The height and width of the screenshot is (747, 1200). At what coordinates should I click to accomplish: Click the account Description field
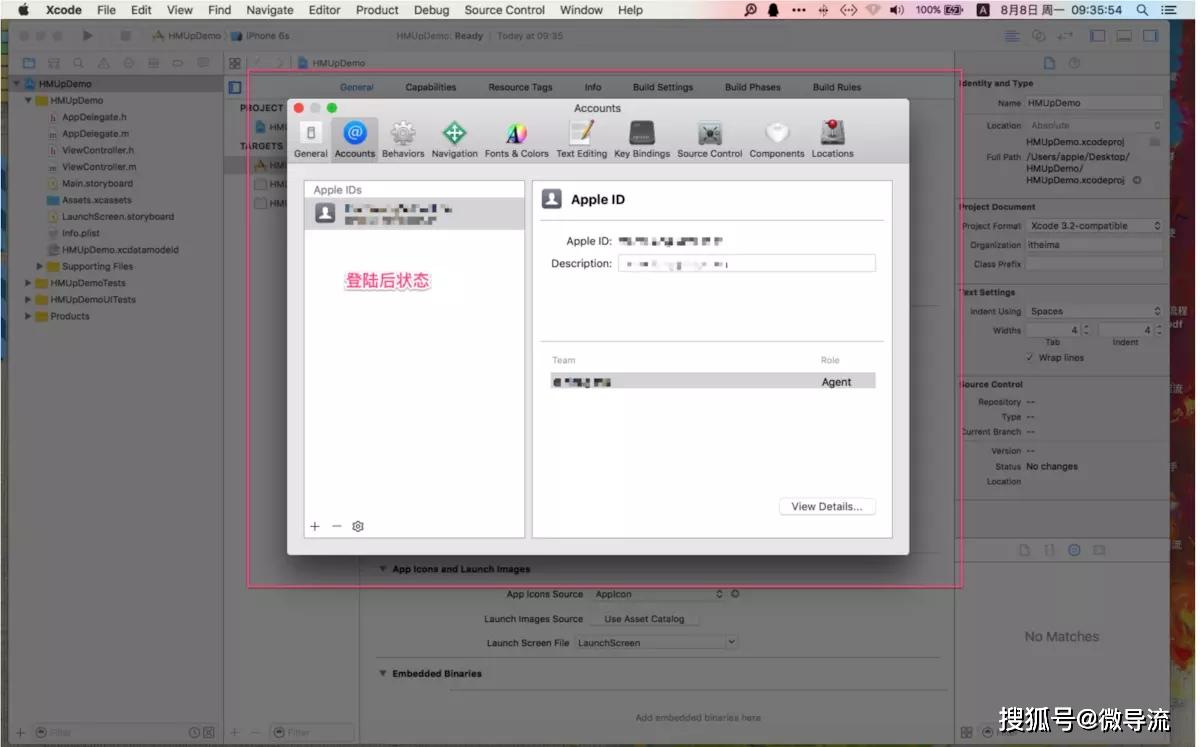(746, 264)
